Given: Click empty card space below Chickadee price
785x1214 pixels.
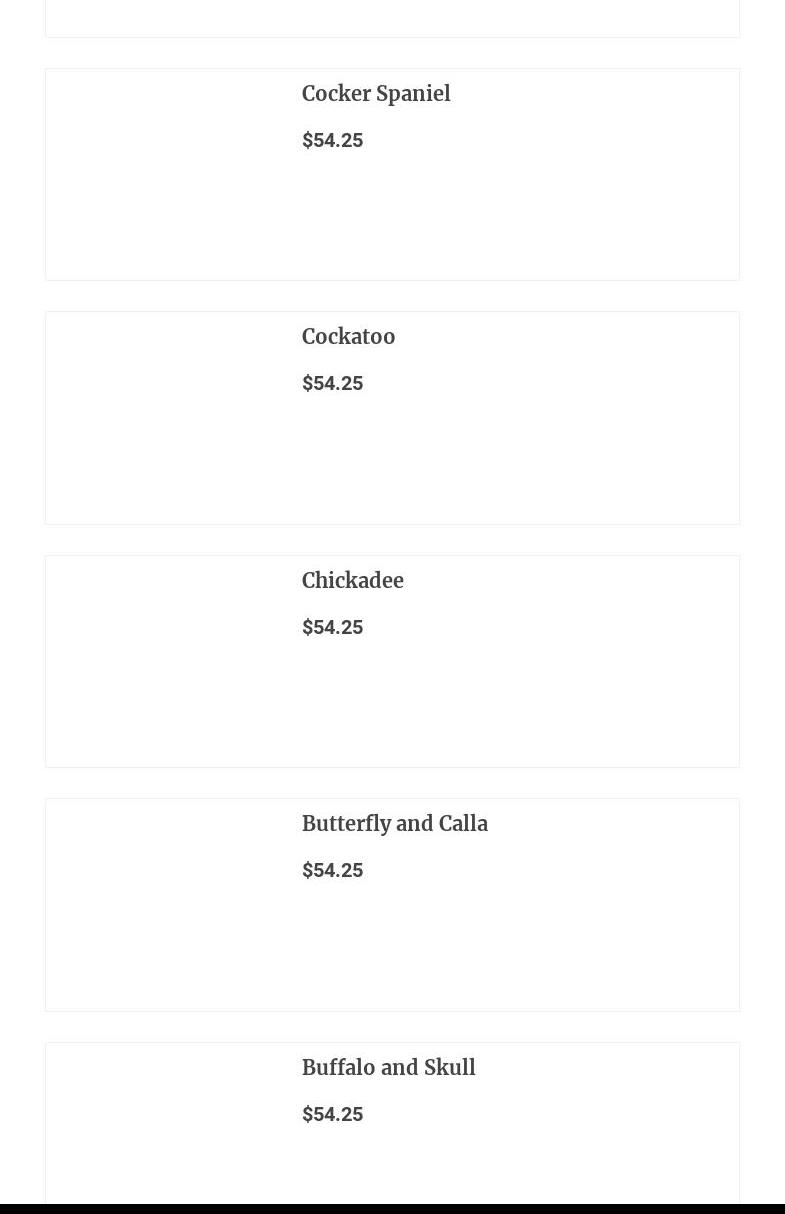Looking at the screenshot, I should [510, 704].
